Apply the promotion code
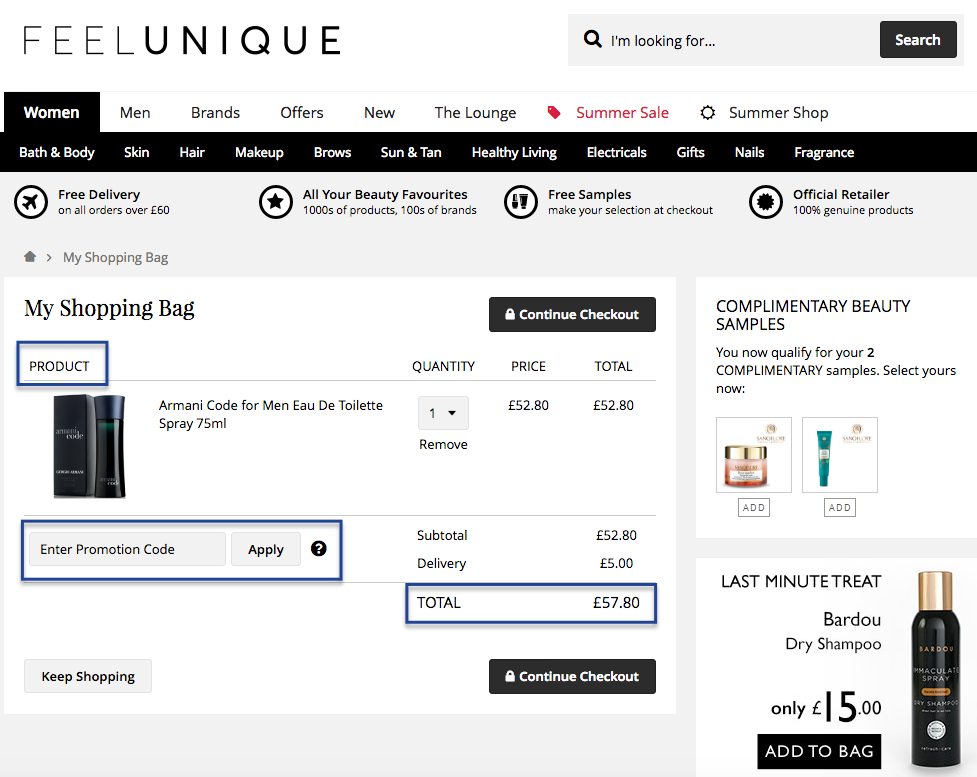This screenshot has width=977, height=777. 266,549
